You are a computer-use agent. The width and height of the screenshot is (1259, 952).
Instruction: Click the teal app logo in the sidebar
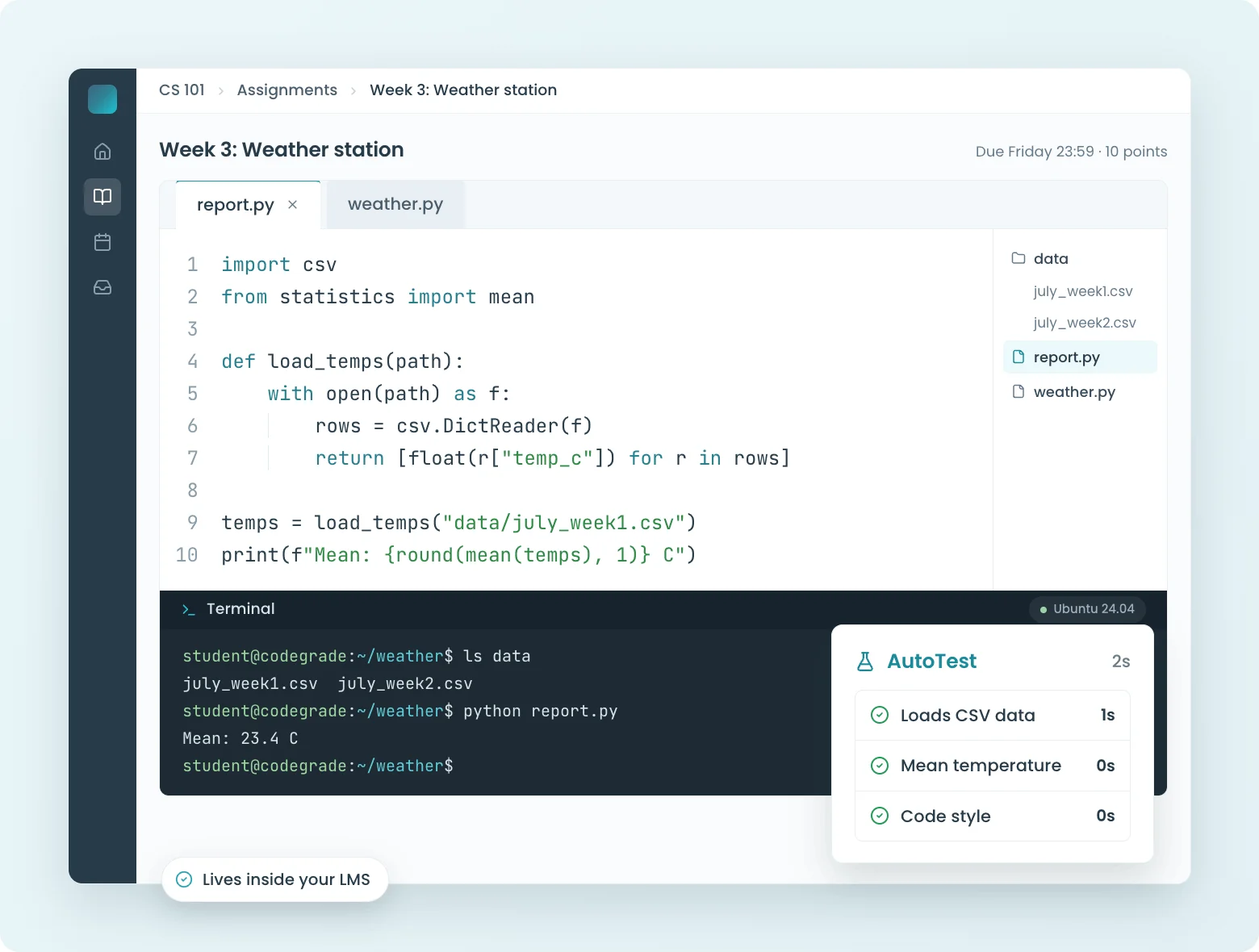click(102, 99)
